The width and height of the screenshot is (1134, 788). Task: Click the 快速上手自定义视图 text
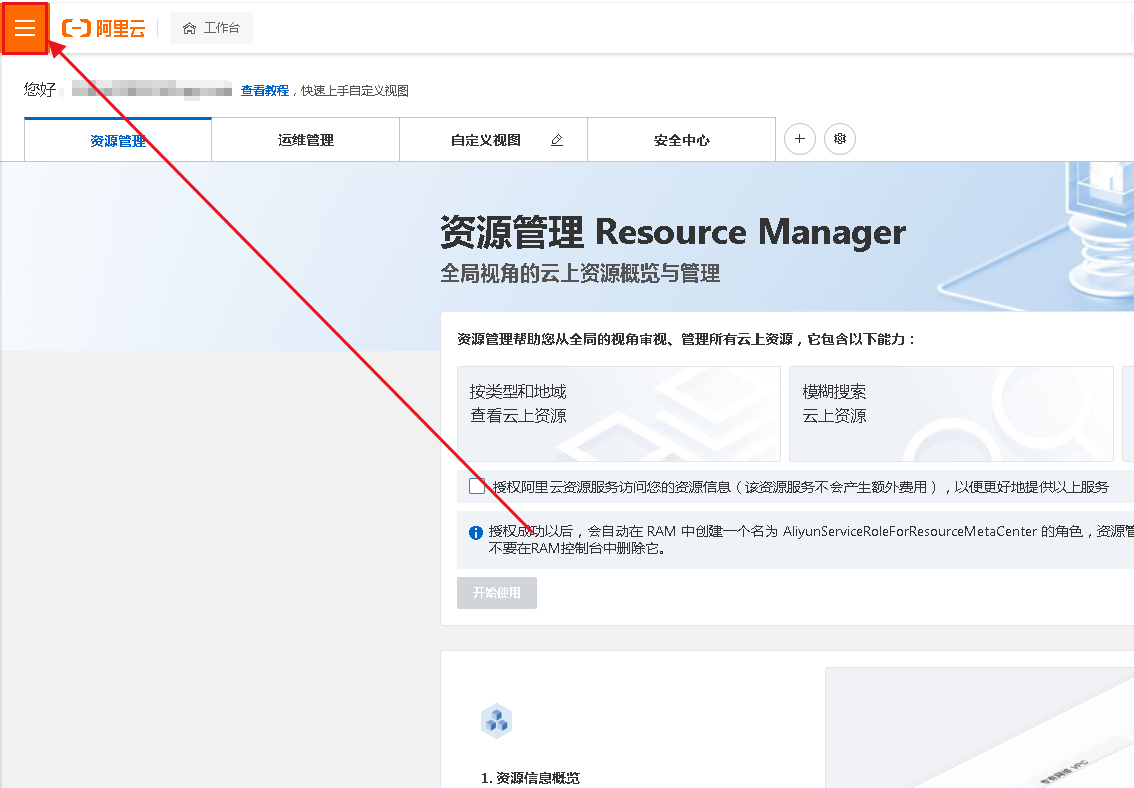pyautogui.click(x=355, y=90)
